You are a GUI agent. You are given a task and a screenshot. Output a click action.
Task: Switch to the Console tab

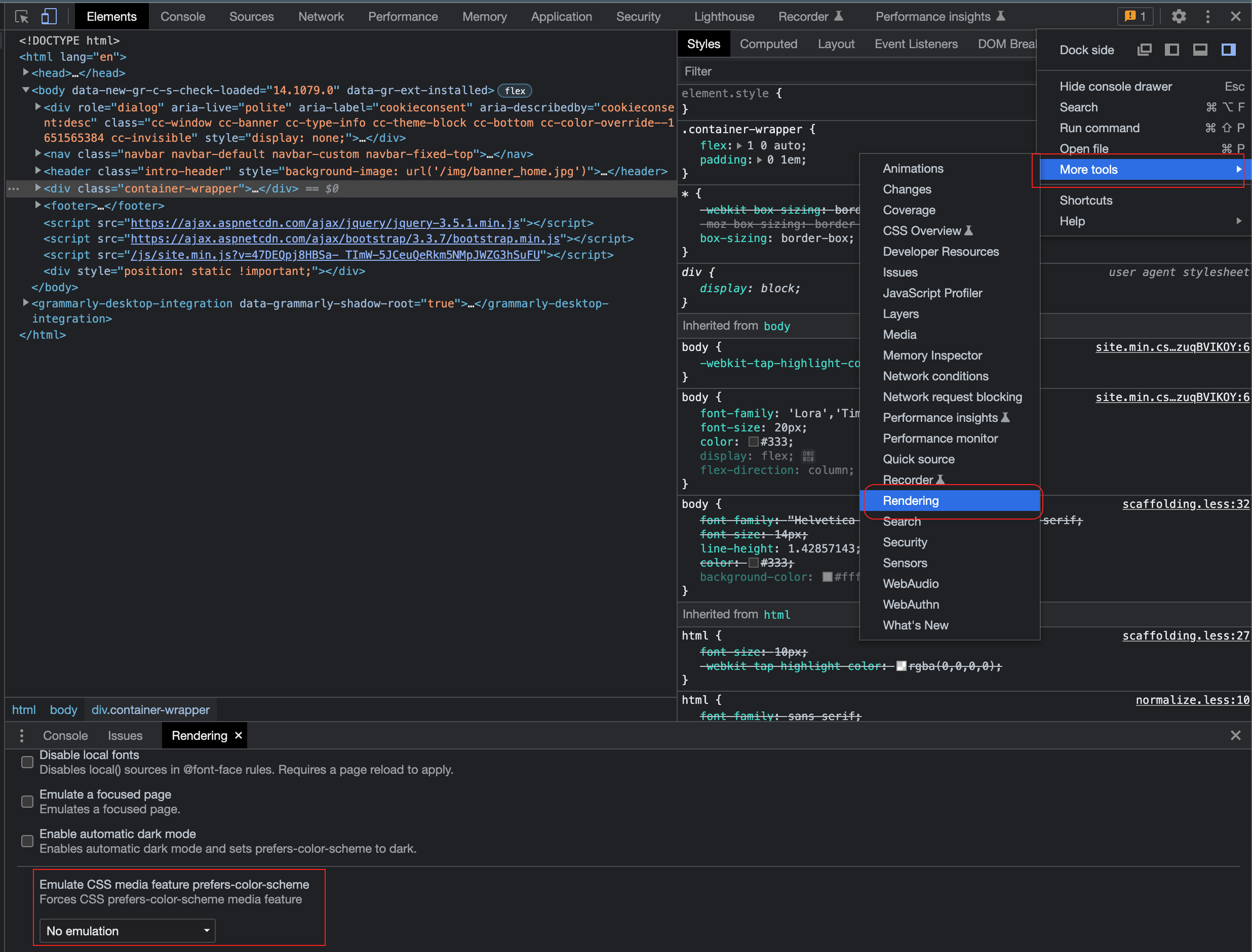point(182,16)
